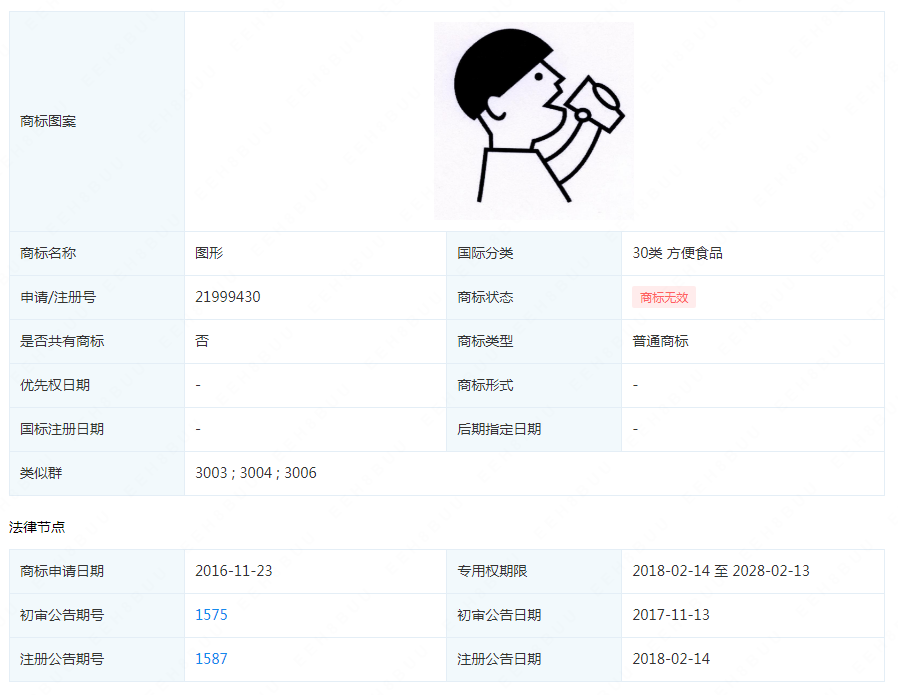Viewport: 898px width, 695px height.
Task: Open registration announcement issue 1587 link
Action: click(211, 659)
